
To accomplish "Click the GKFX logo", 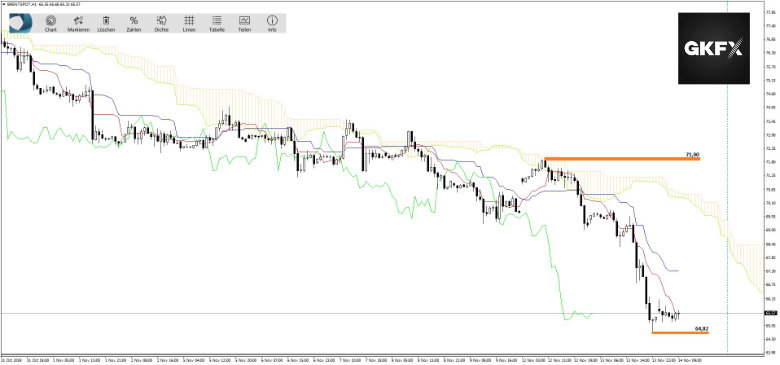I will click(714, 48).
